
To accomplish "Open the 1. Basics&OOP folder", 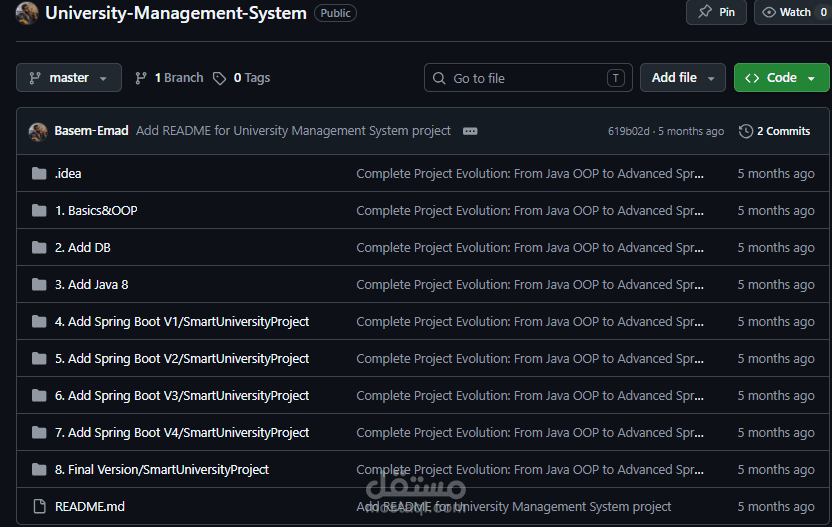I will pyautogui.click(x=96, y=211).
